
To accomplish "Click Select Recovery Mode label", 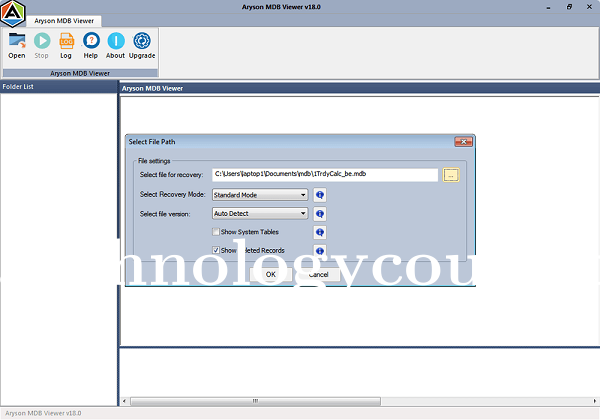I will click(173, 194).
